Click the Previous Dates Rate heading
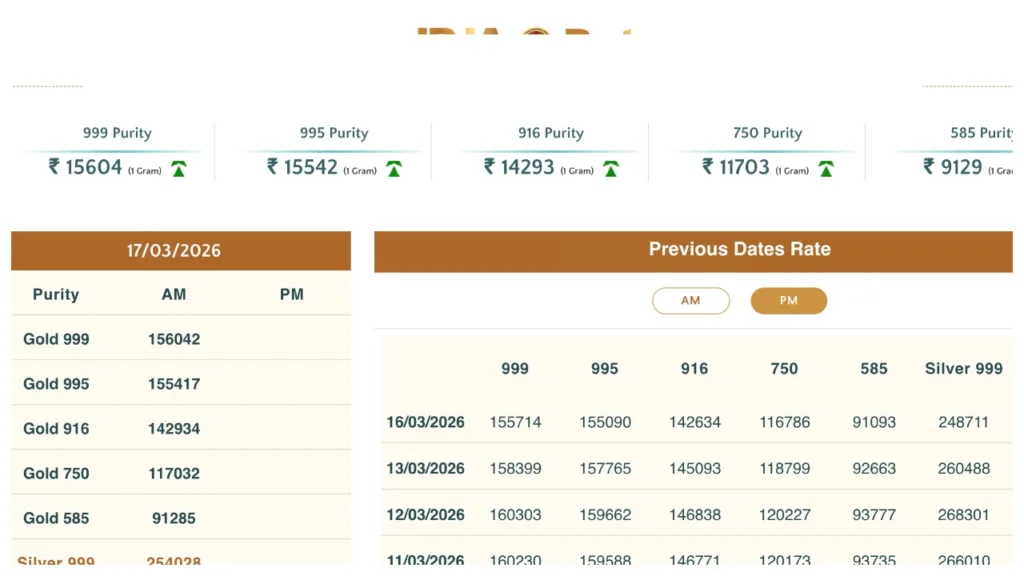 (739, 250)
